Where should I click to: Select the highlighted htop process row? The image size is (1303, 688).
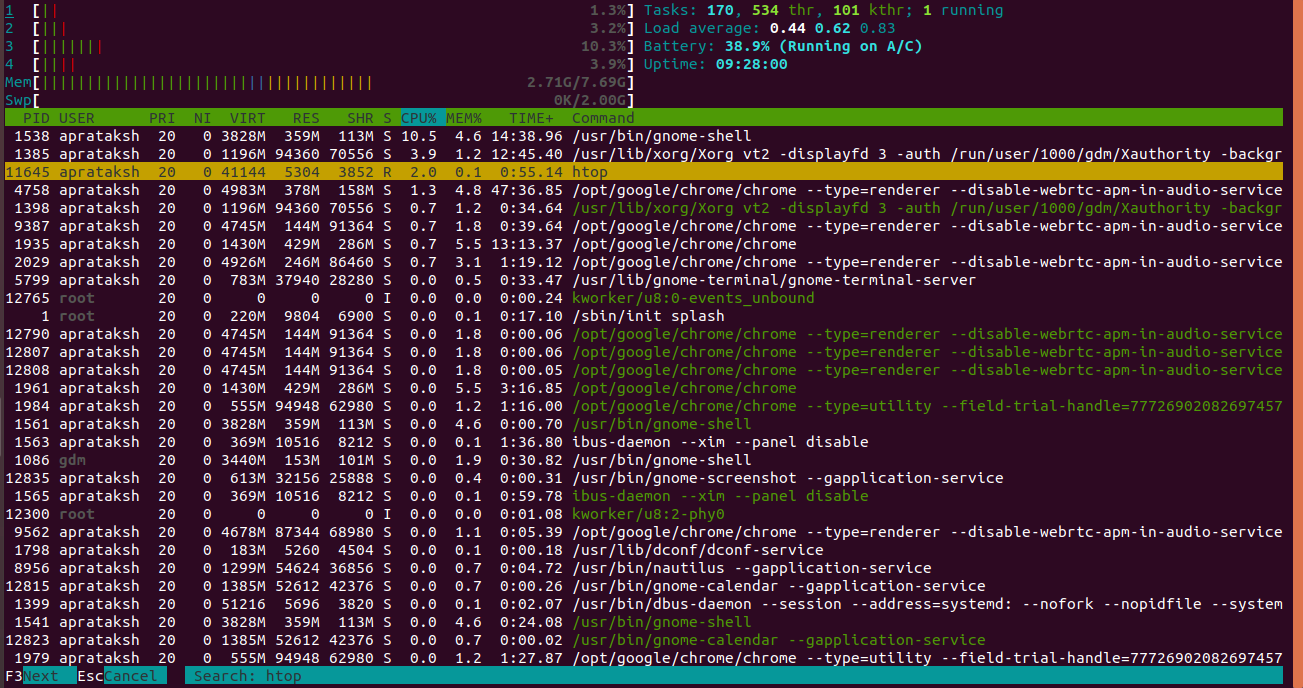tap(400, 171)
